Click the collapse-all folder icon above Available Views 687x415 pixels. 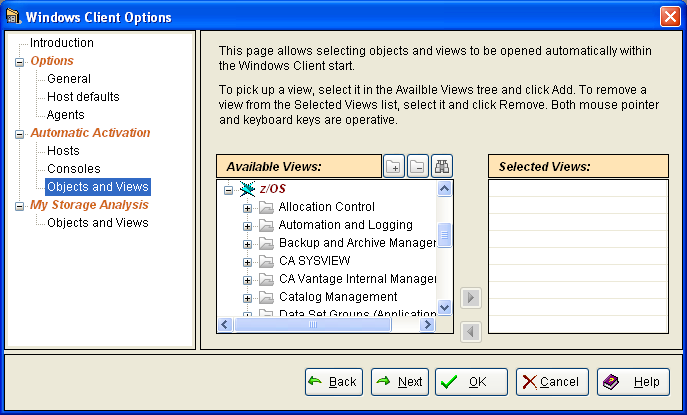(x=418, y=166)
